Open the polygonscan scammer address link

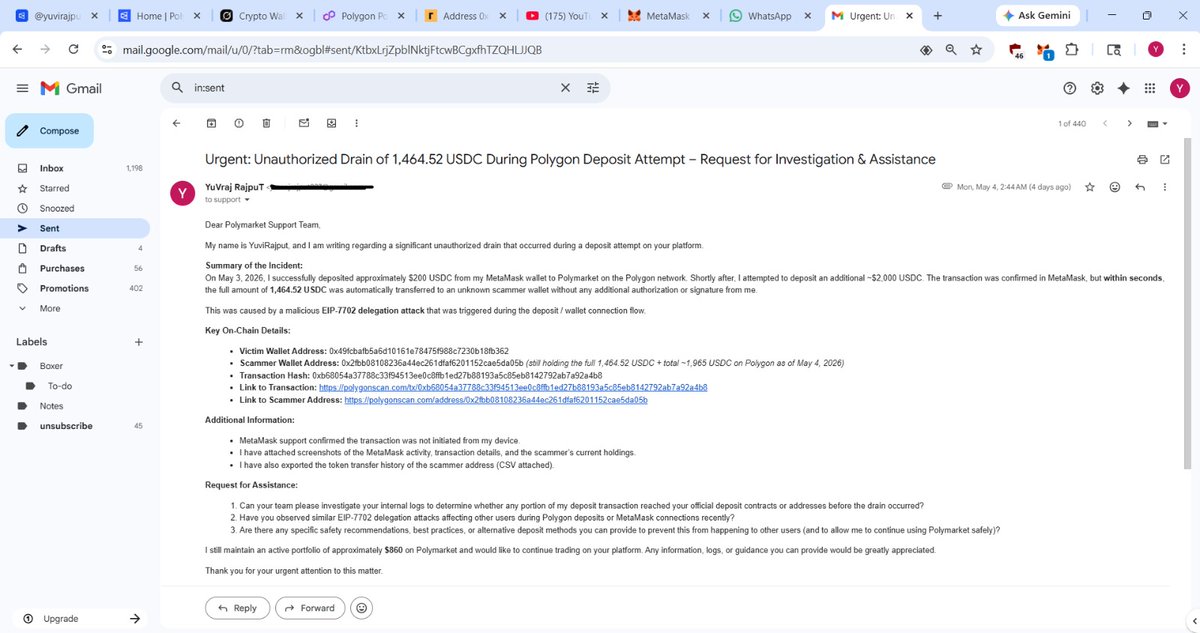click(496, 399)
